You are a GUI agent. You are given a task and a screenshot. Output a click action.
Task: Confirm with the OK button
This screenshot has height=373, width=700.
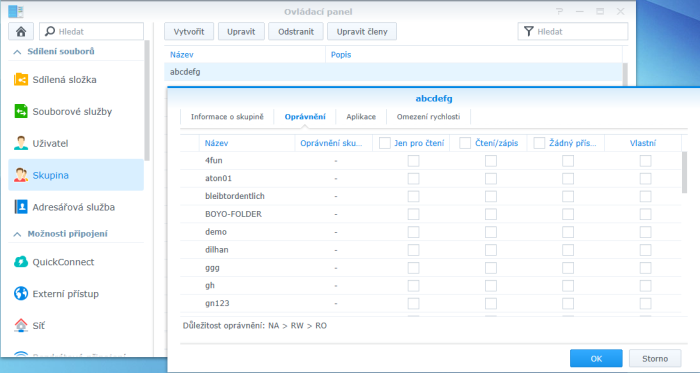coord(596,358)
